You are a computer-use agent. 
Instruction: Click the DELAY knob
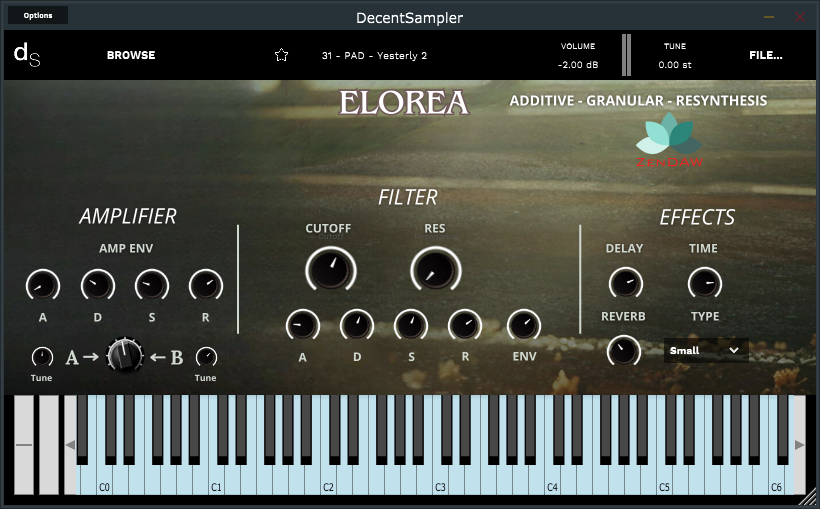coord(625,284)
